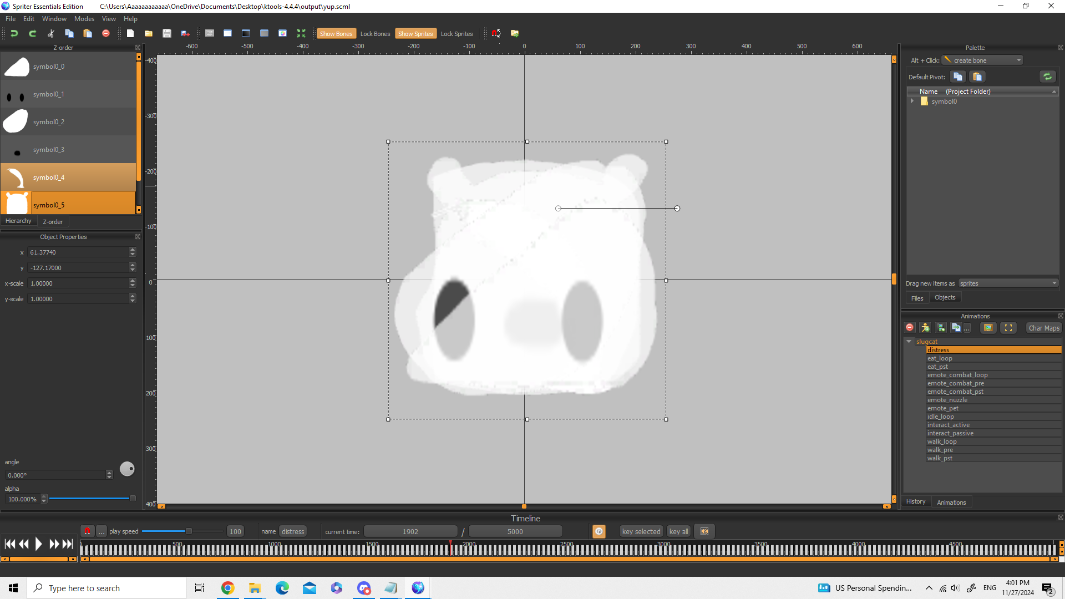Click the Copy icon in the toolbar
The width and height of the screenshot is (1065, 599).
coord(68,33)
